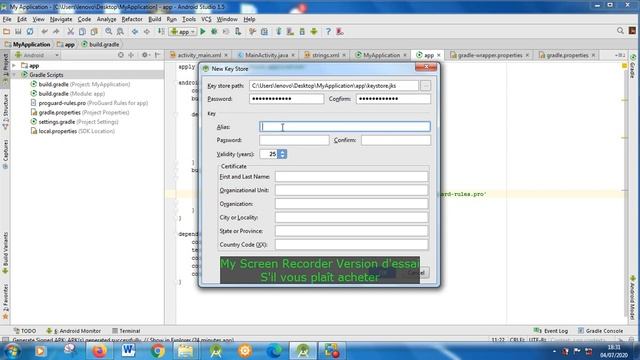Click the Help question mark toolbar icon

tap(328, 31)
